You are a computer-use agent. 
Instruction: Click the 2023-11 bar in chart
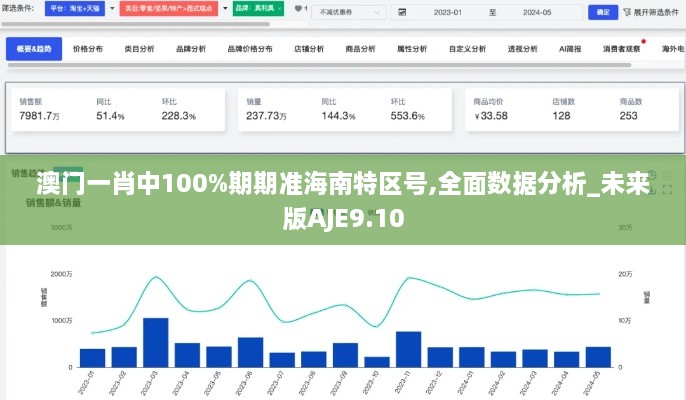point(408,349)
